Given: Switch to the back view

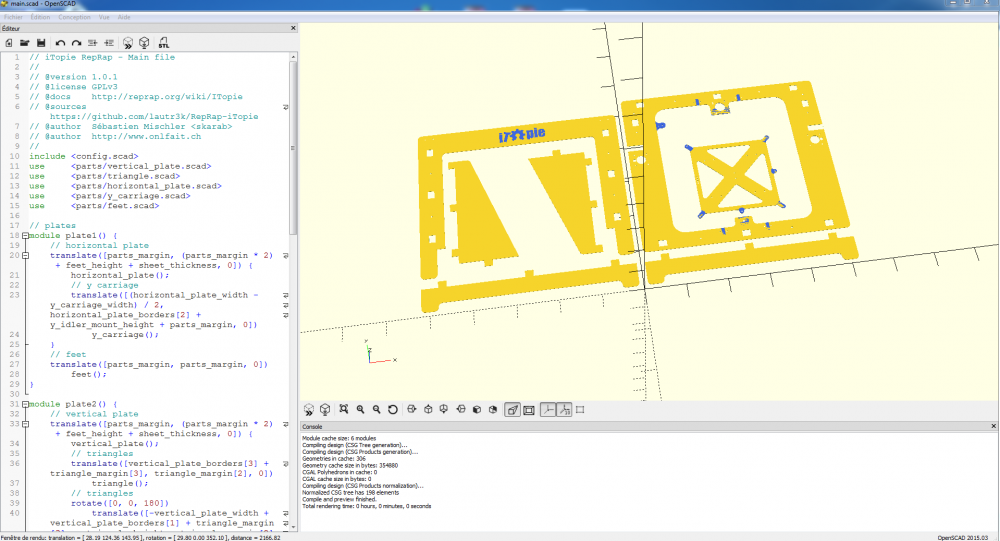Looking at the screenshot, I should pos(493,410).
